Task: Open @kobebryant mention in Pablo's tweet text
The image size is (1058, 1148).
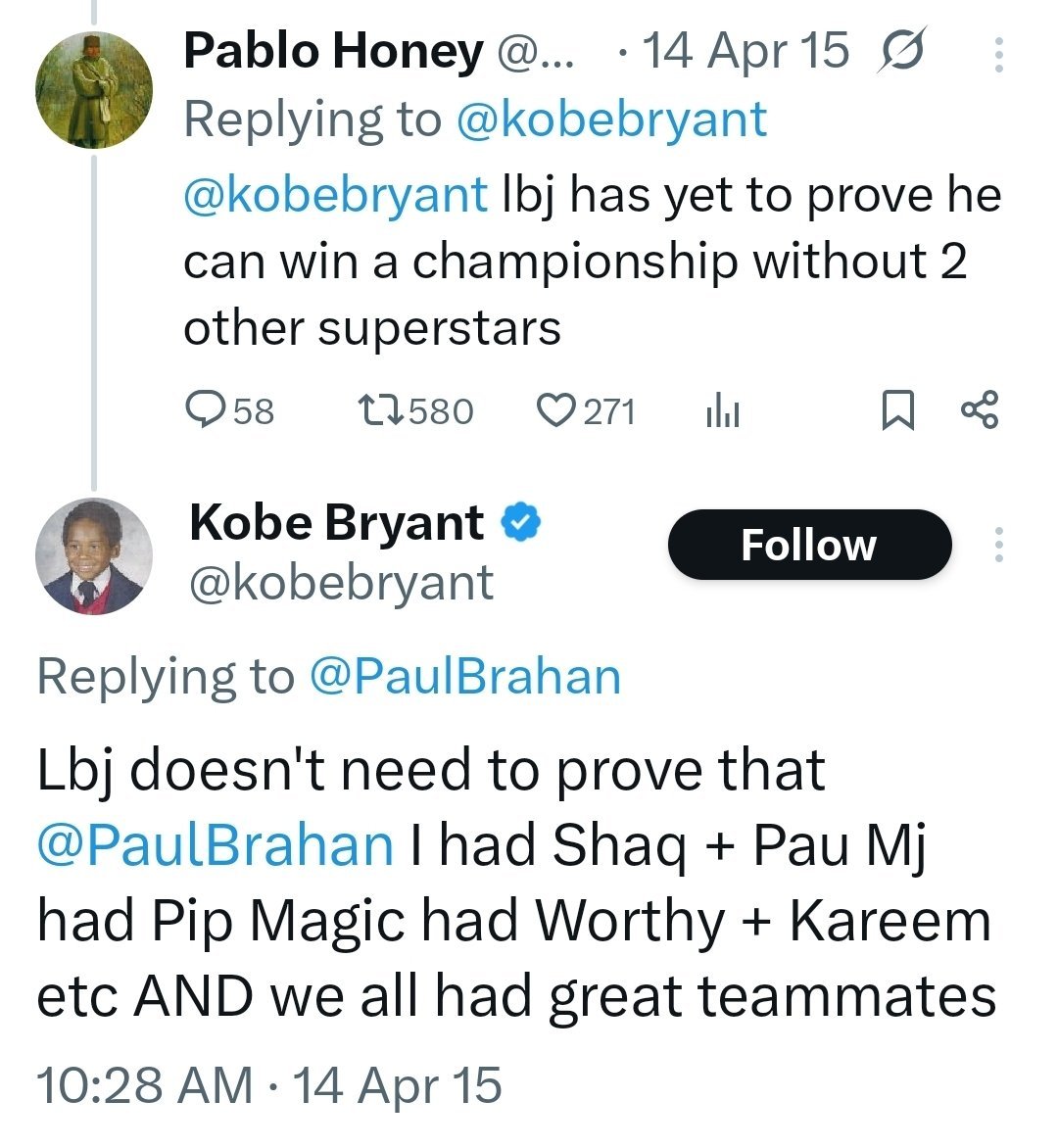Action: click(335, 195)
